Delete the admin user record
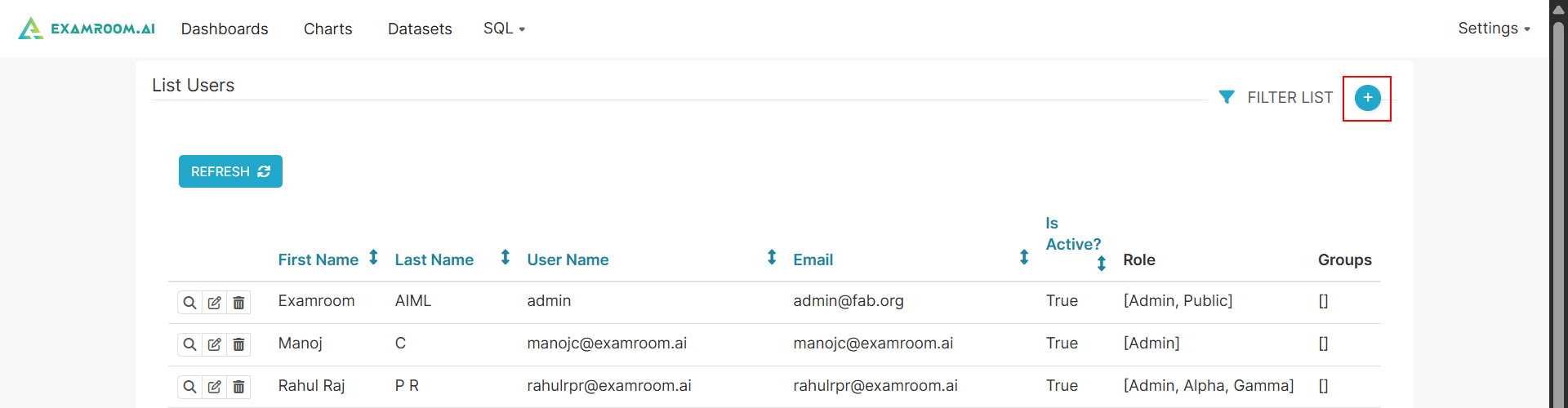This screenshot has height=408, width=1568. pyautogui.click(x=238, y=303)
